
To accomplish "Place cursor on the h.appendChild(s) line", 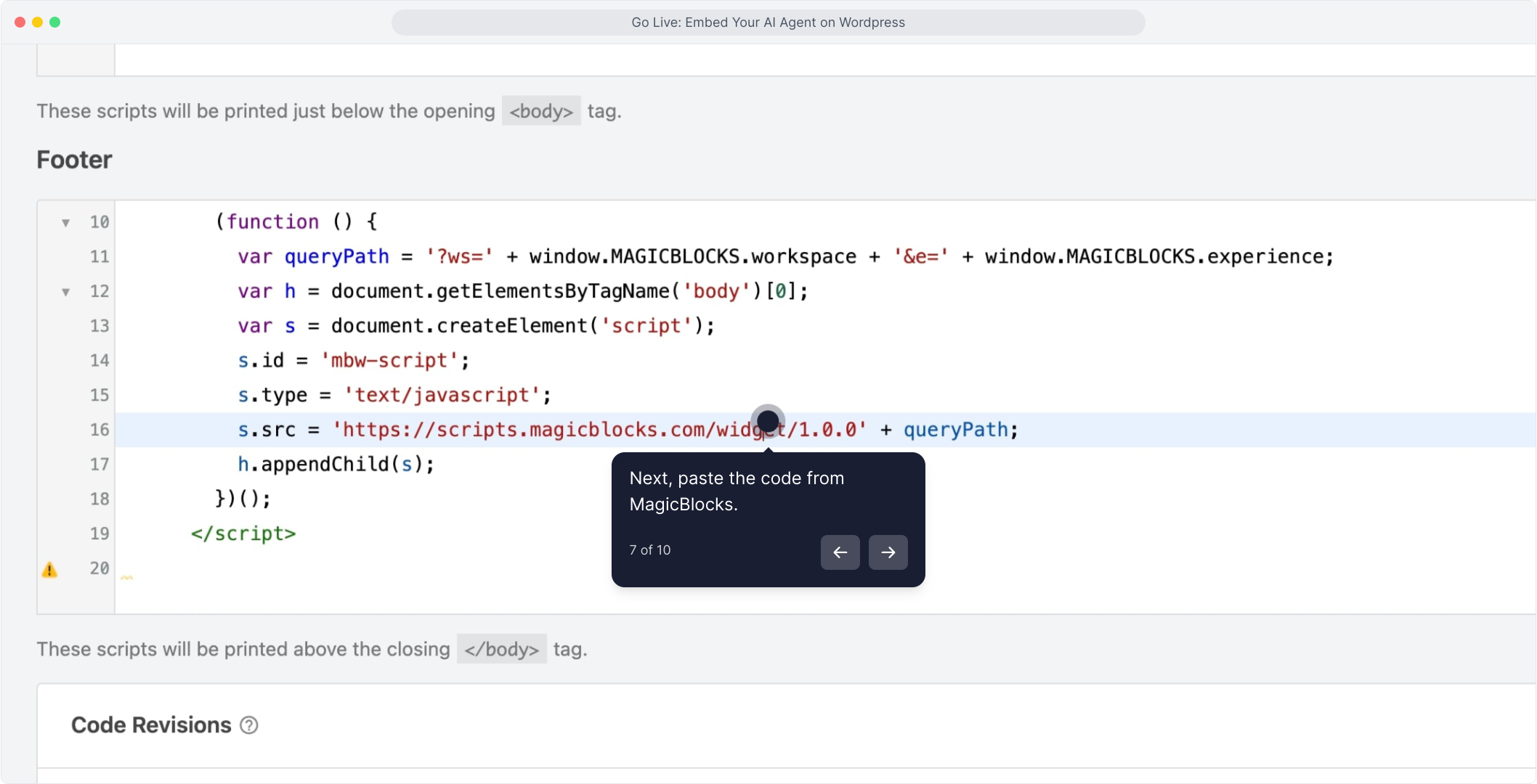I will (x=336, y=465).
